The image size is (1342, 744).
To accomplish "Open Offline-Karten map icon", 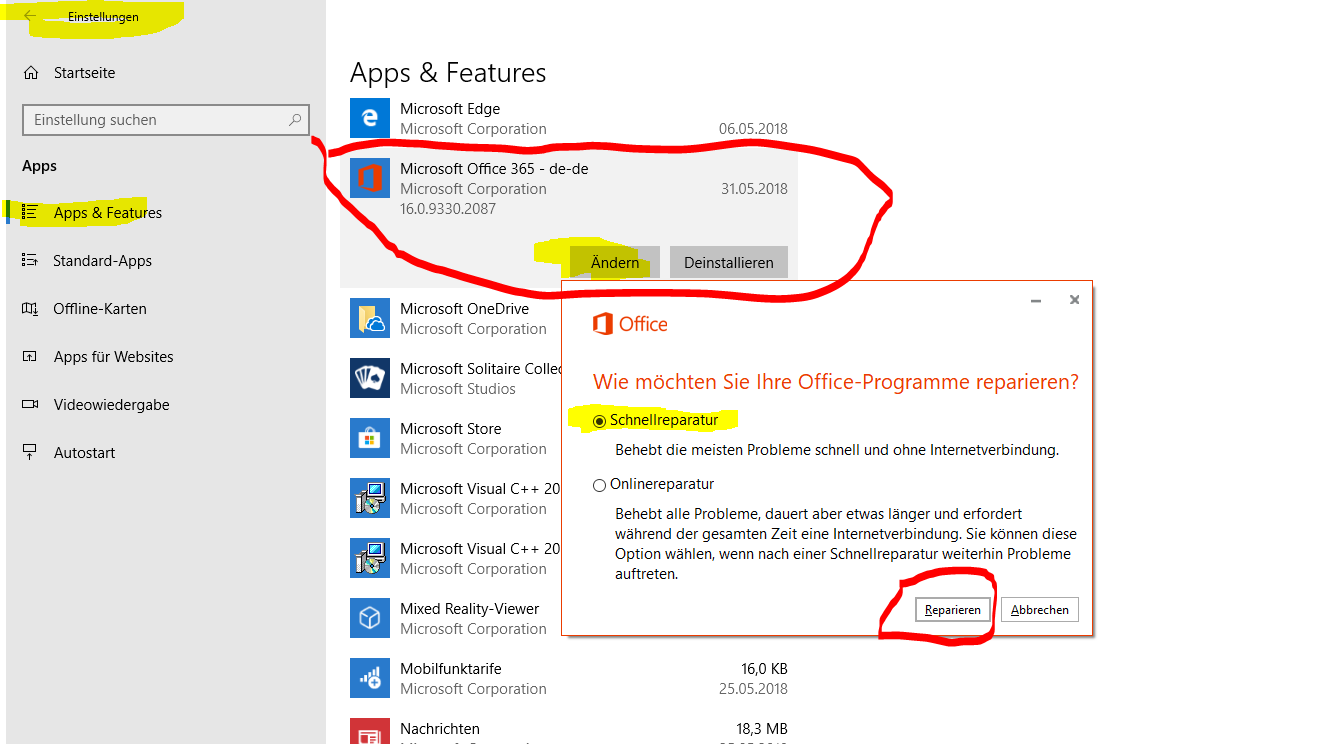I will click(x=30, y=309).
